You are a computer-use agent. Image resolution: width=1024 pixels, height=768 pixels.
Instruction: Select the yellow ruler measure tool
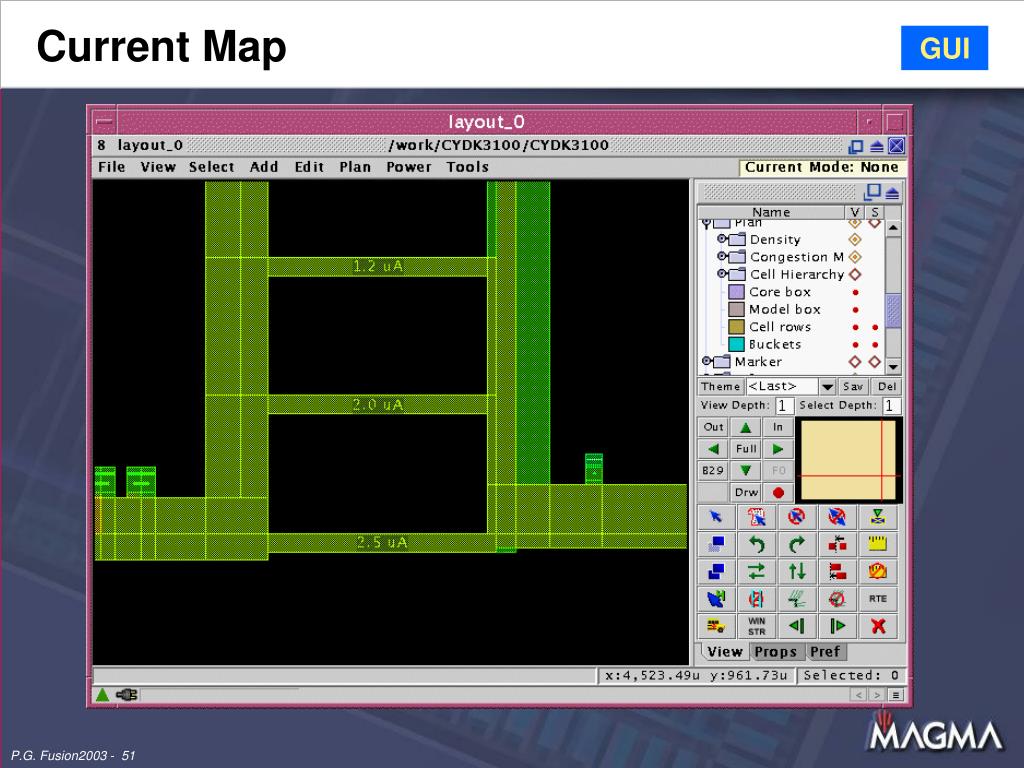(x=878, y=544)
